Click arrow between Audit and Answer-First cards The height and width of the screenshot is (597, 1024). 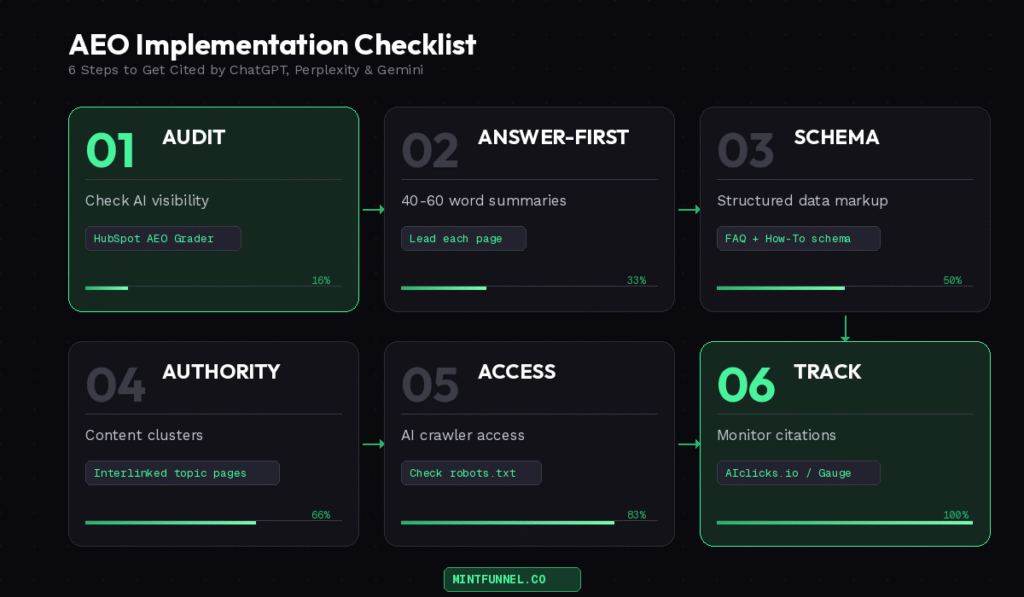click(373, 210)
